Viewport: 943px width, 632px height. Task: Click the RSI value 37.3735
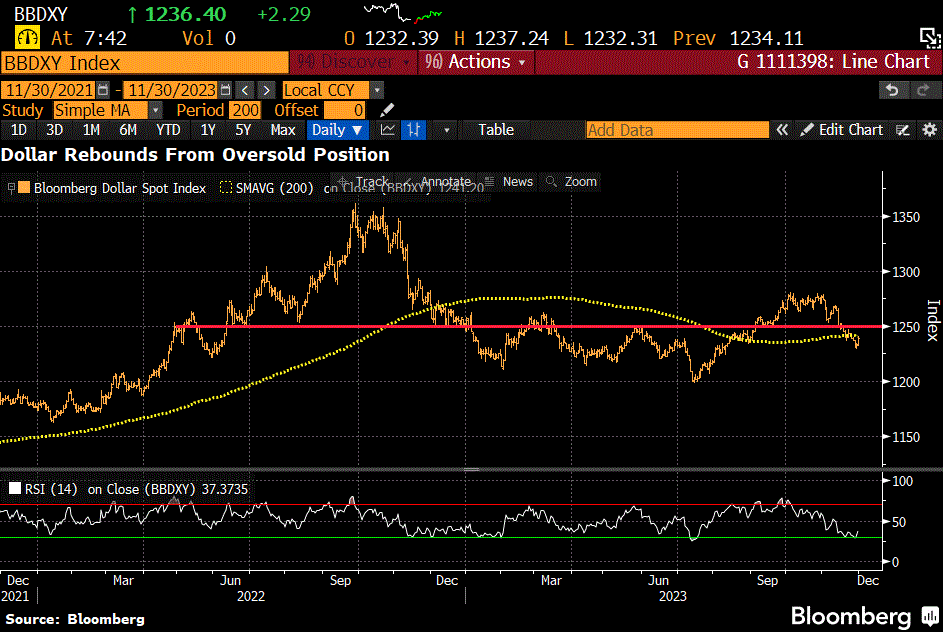[224, 489]
